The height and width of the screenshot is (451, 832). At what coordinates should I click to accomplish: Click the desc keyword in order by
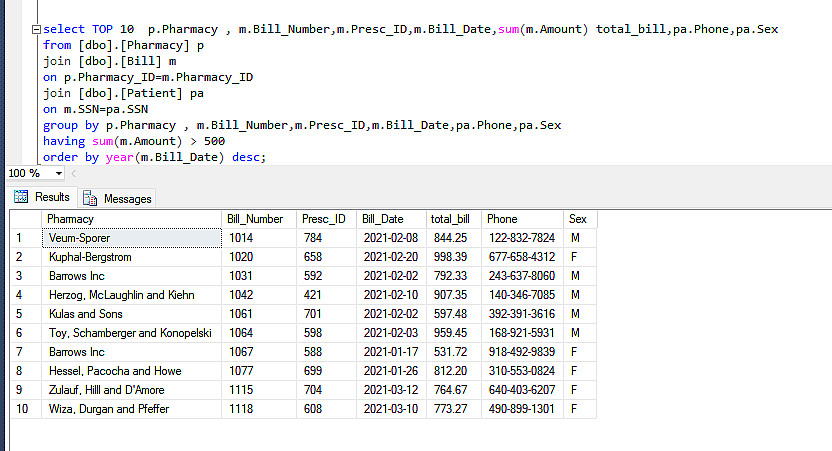point(246,157)
